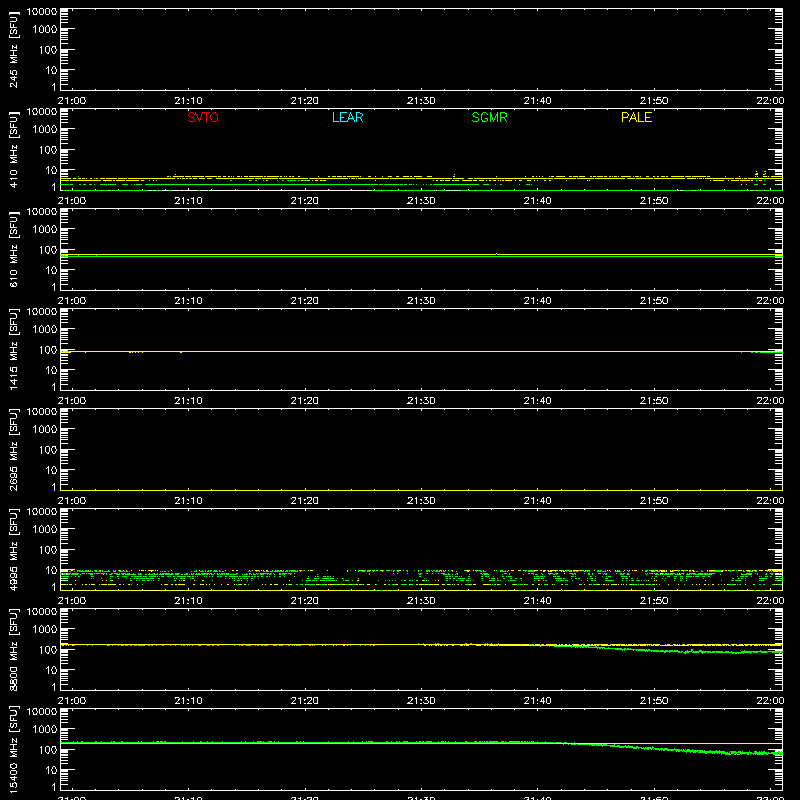Click 10 y-axis label on 4995 MHz panel
Image resolution: width=800 pixels, height=800 pixels.
coord(52,570)
